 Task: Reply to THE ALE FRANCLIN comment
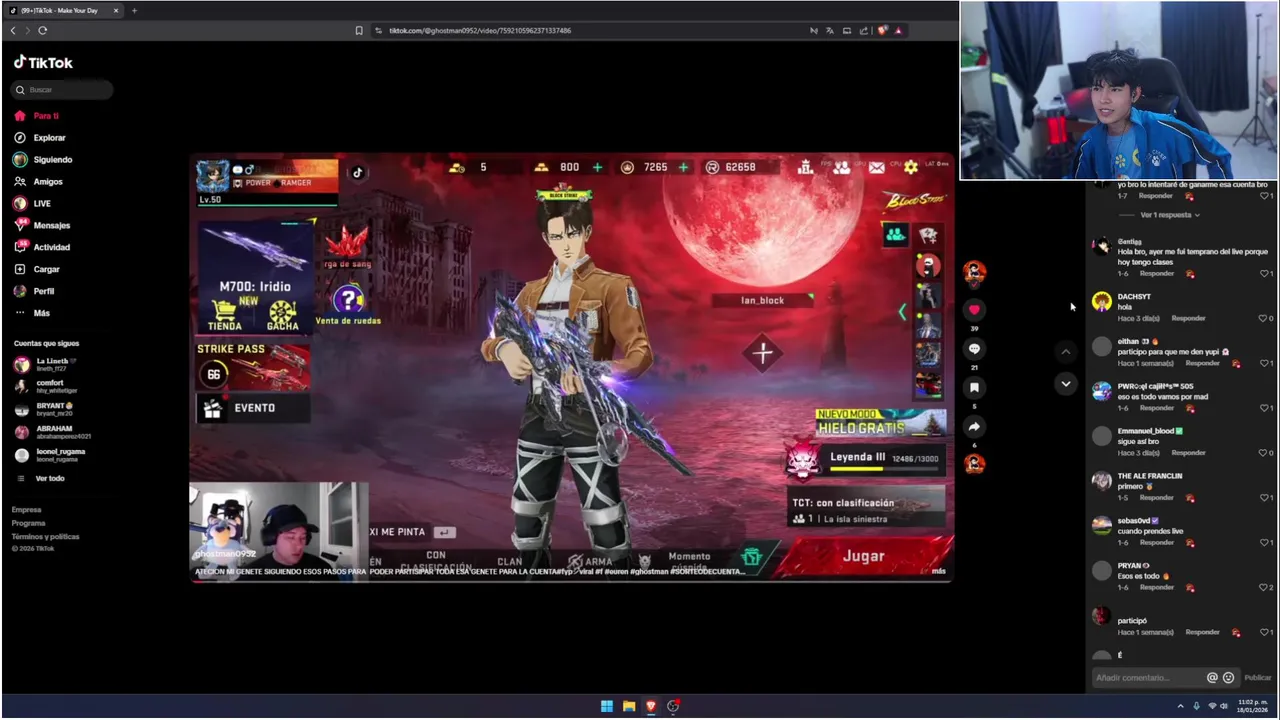coord(1157,498)
